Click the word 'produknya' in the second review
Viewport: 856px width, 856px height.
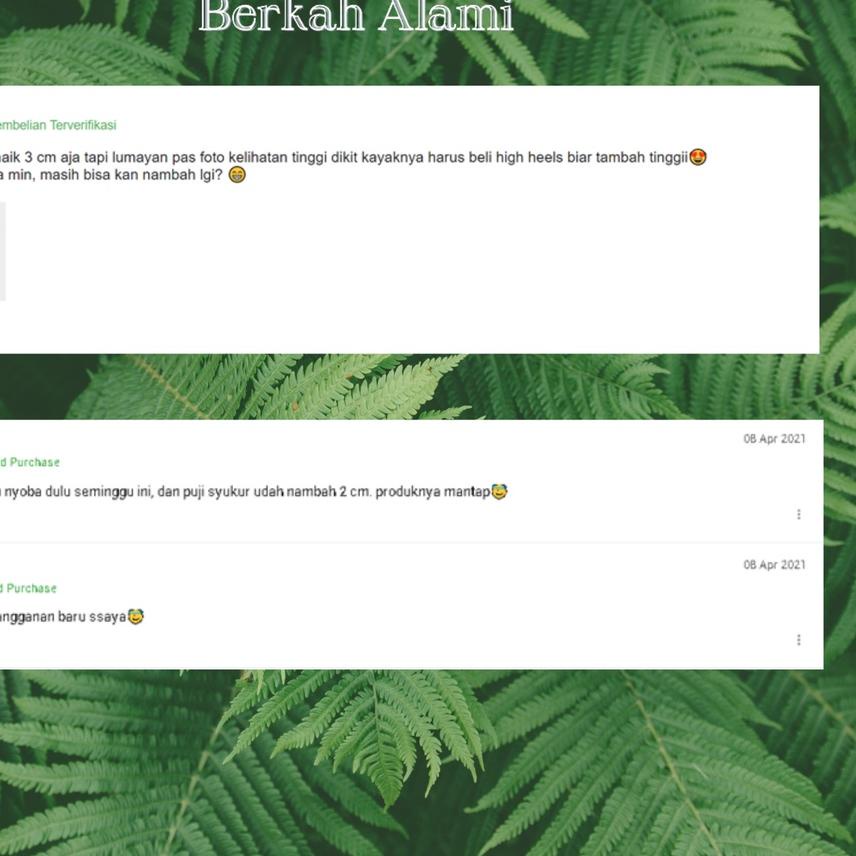point(407,491)
